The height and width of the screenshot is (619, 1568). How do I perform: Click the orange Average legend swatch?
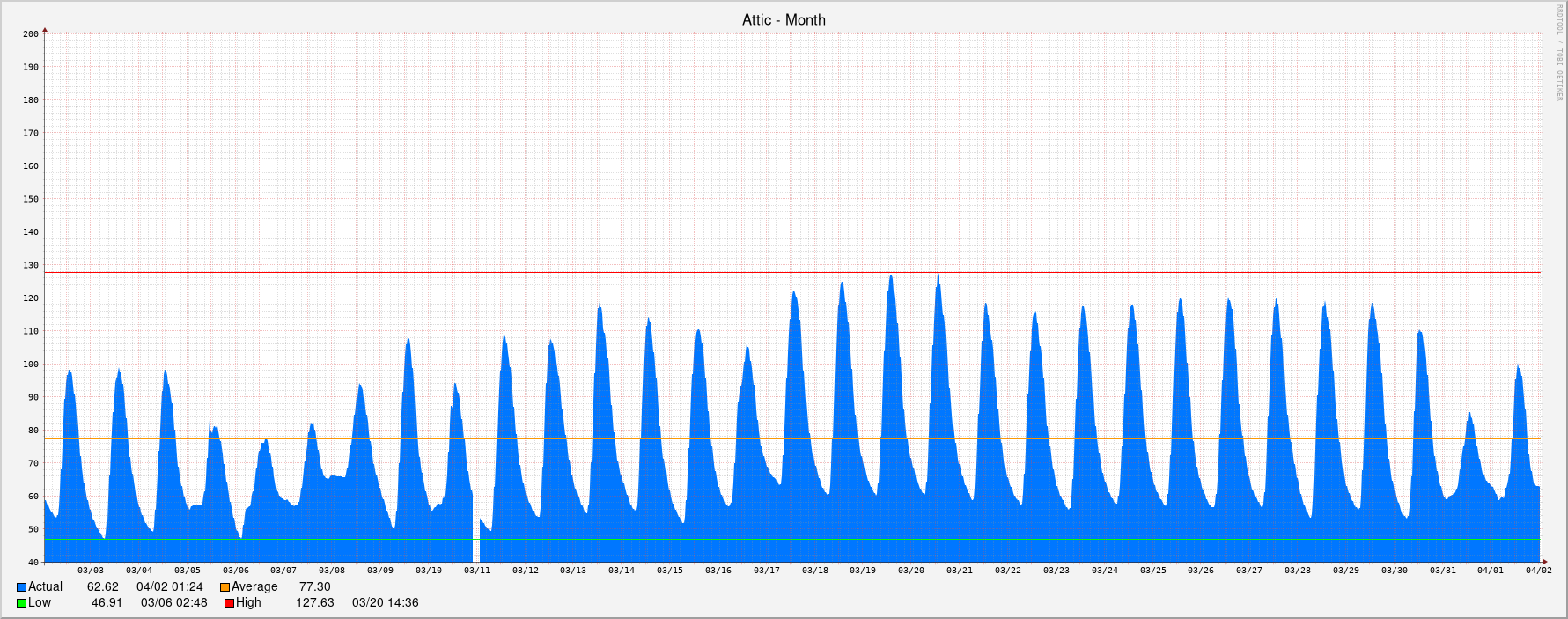225,587
